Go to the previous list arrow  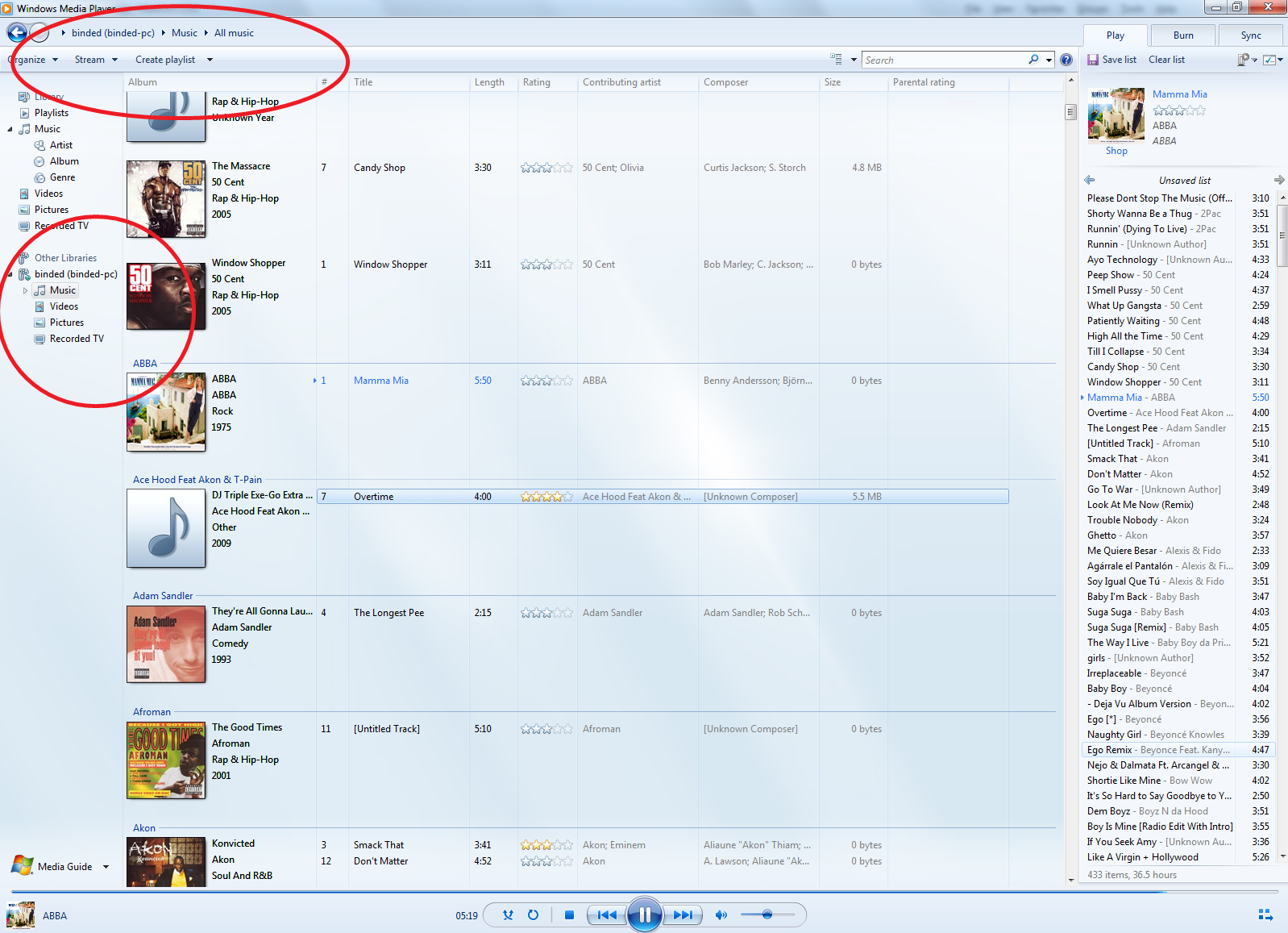1090,180
